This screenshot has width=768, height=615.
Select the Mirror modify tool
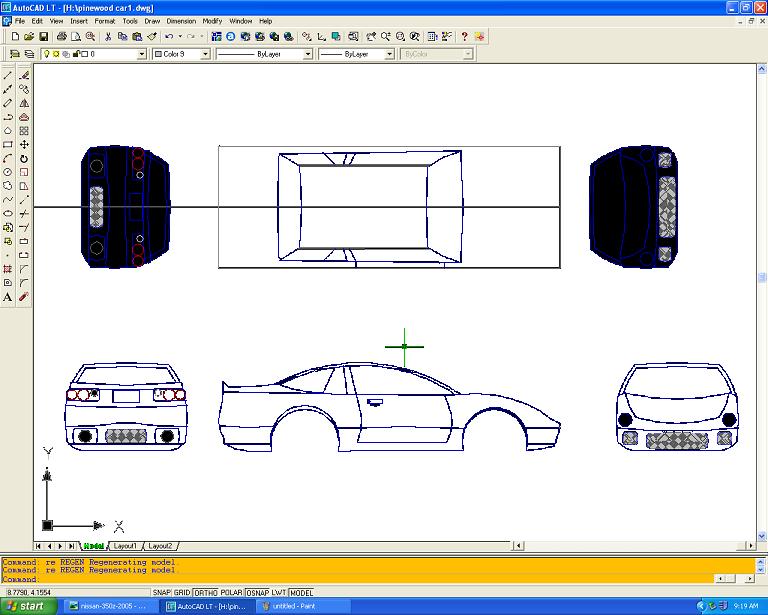[24, 103]
